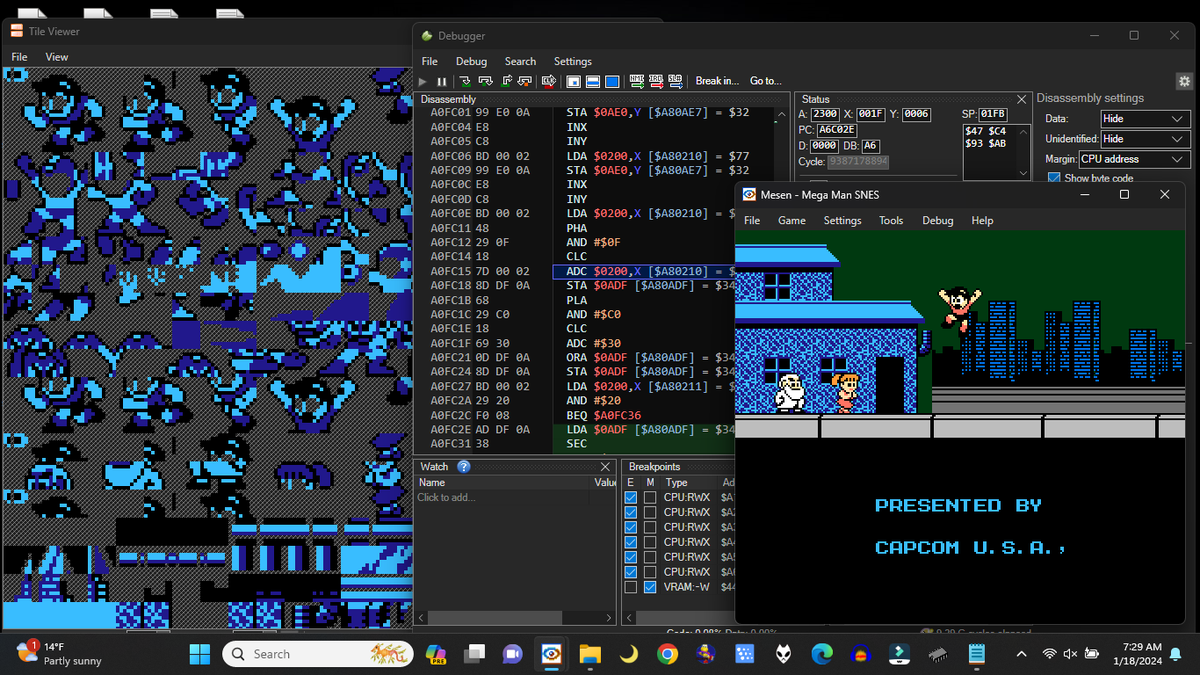
Task: Click the Run one scanline icon
Action: [593, 81]
